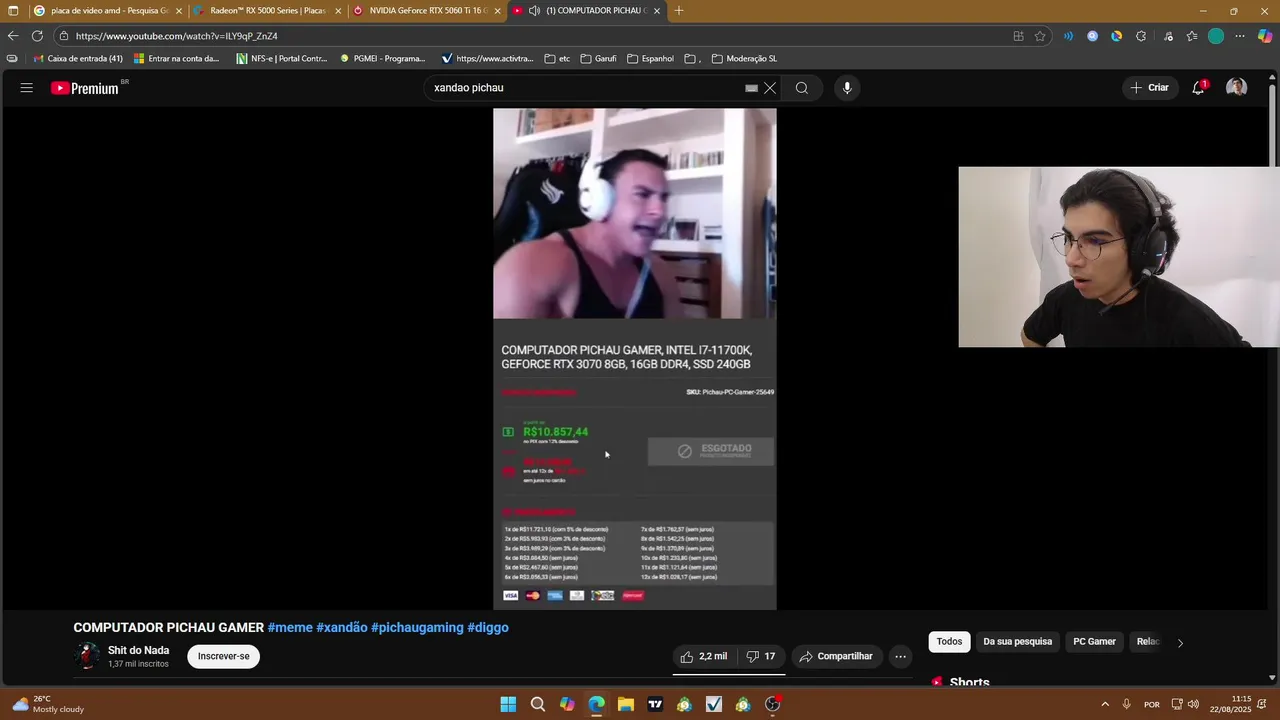
Task: Open the NFS-e Portal Contr... bookmark
Action: 282,58
